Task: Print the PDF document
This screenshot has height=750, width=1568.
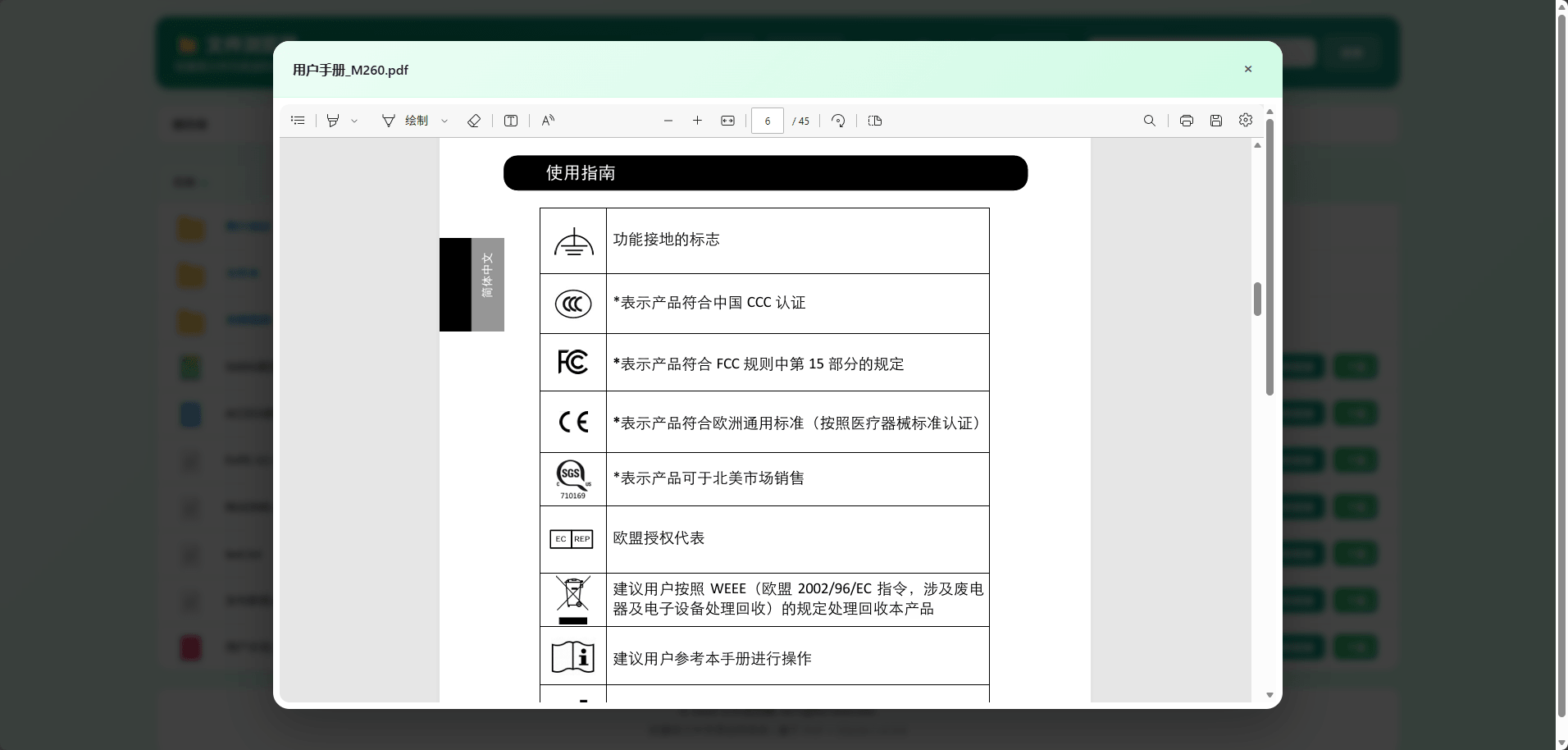Action: point(1187,121)
